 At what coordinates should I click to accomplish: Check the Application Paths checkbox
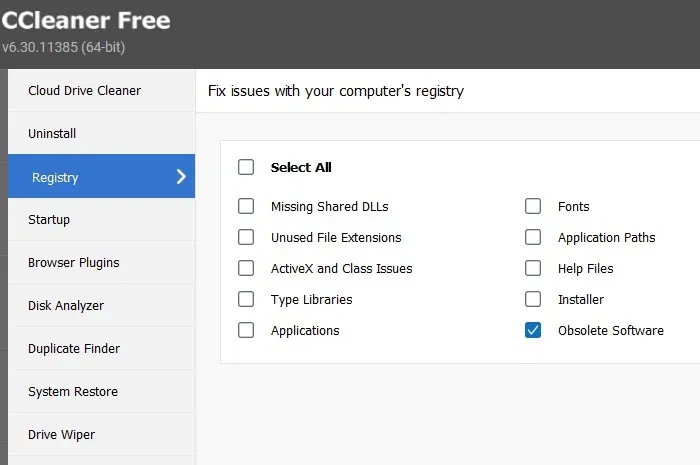(533, 237)
